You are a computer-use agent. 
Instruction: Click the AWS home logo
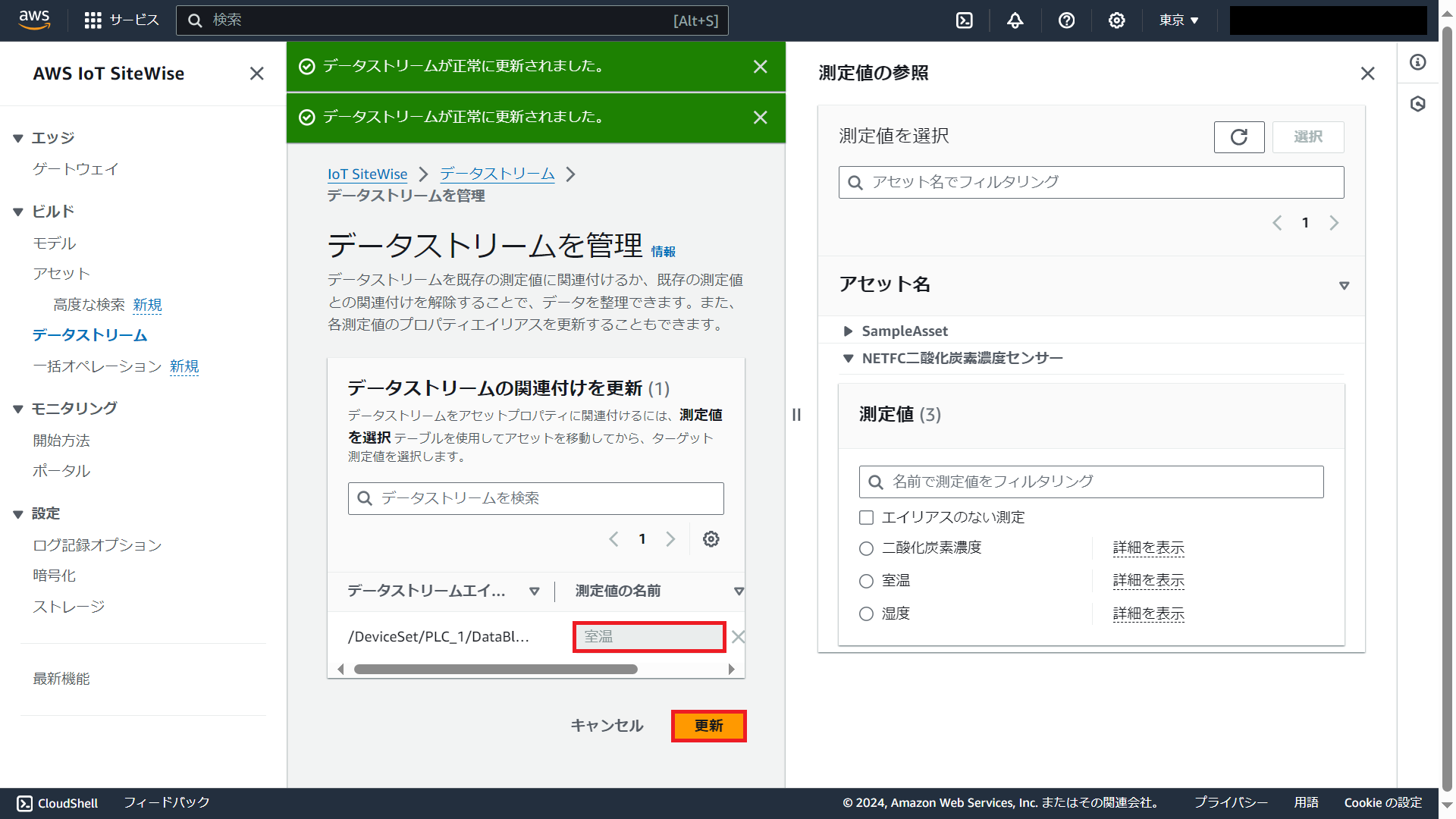(33, 20)
